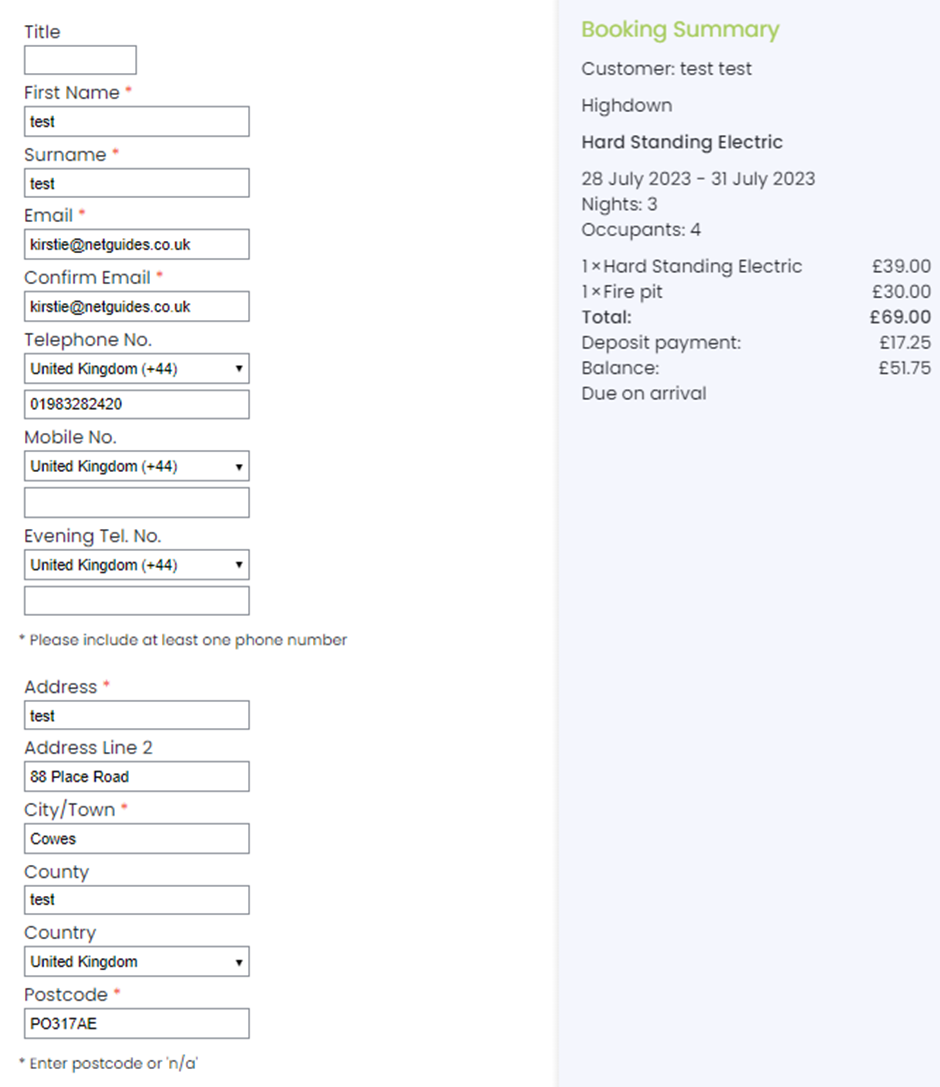This screenshot has height=1087, width=940.
Task: Click the County text field
Action: coord(136,900)
